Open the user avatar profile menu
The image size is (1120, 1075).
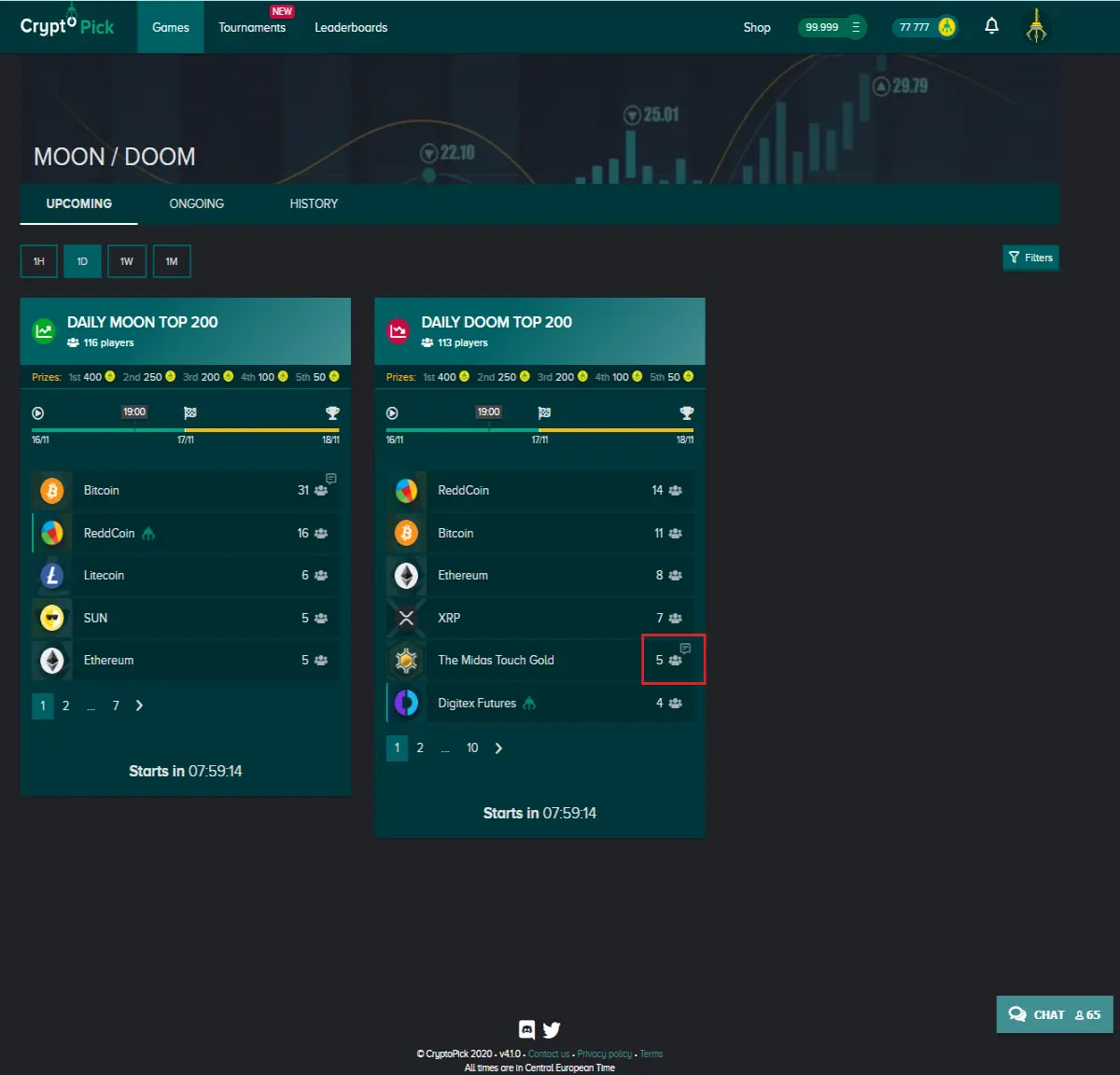[x=1036, y=26]
